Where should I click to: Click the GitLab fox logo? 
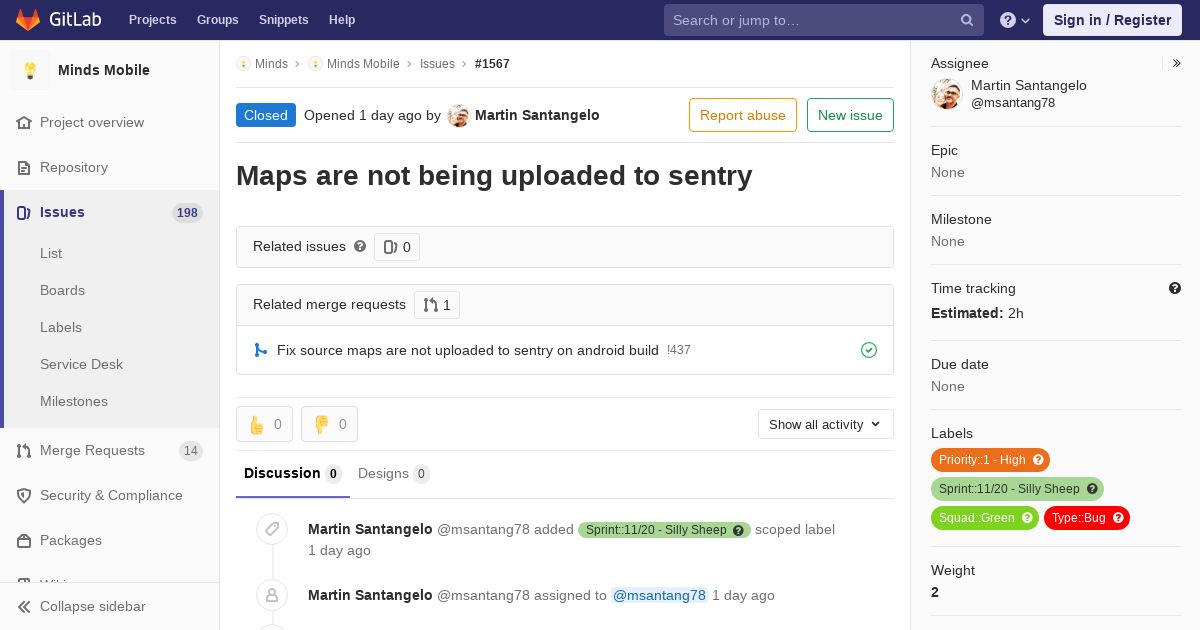[x=28, y=19]
